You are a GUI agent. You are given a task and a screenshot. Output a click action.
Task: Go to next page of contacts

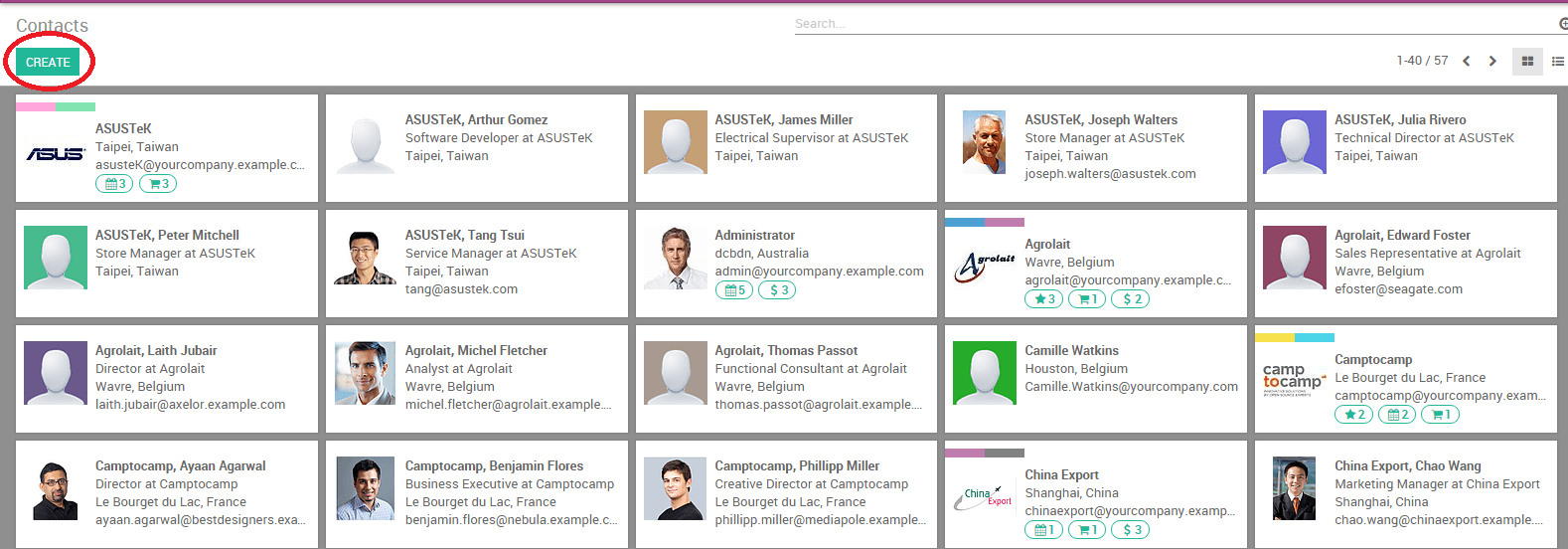coord(1492,62)
